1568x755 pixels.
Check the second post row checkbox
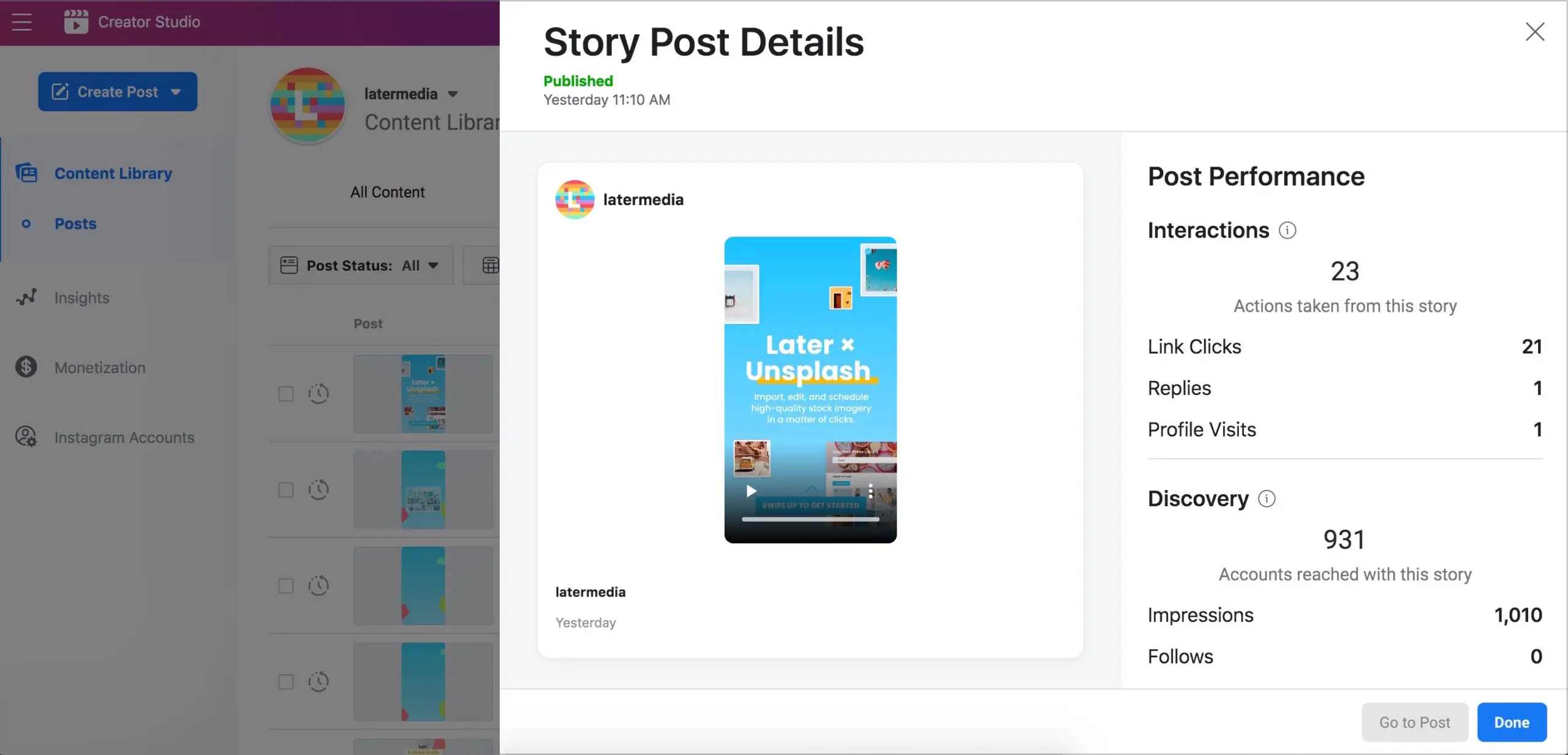click(x=286, y=490)
